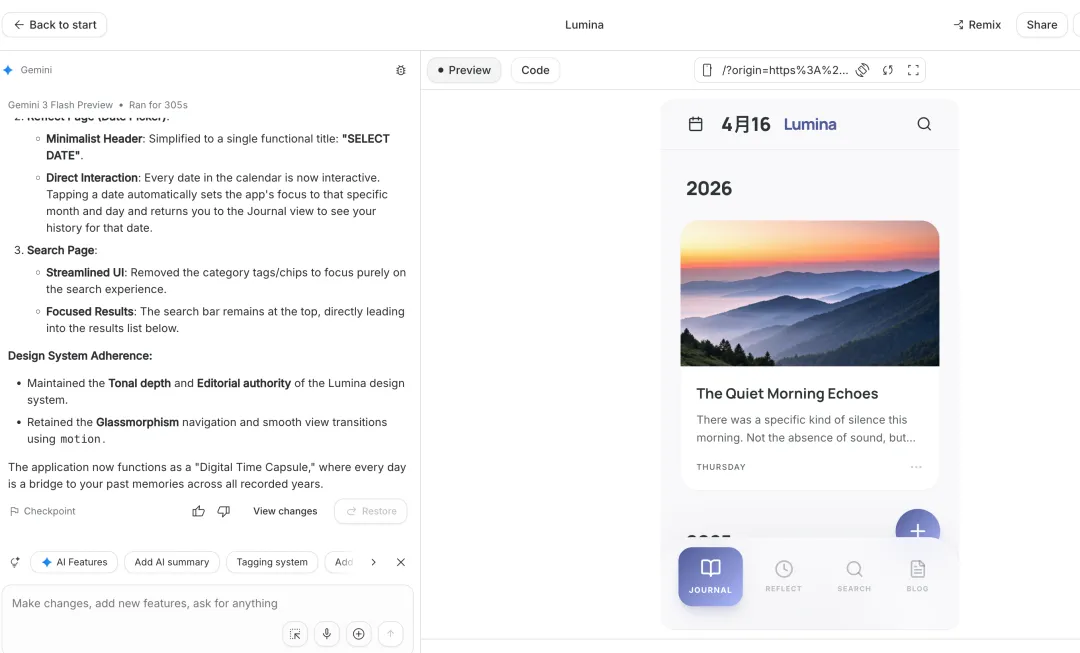Select the AI Features suggestion chip

tap(74, 562)
